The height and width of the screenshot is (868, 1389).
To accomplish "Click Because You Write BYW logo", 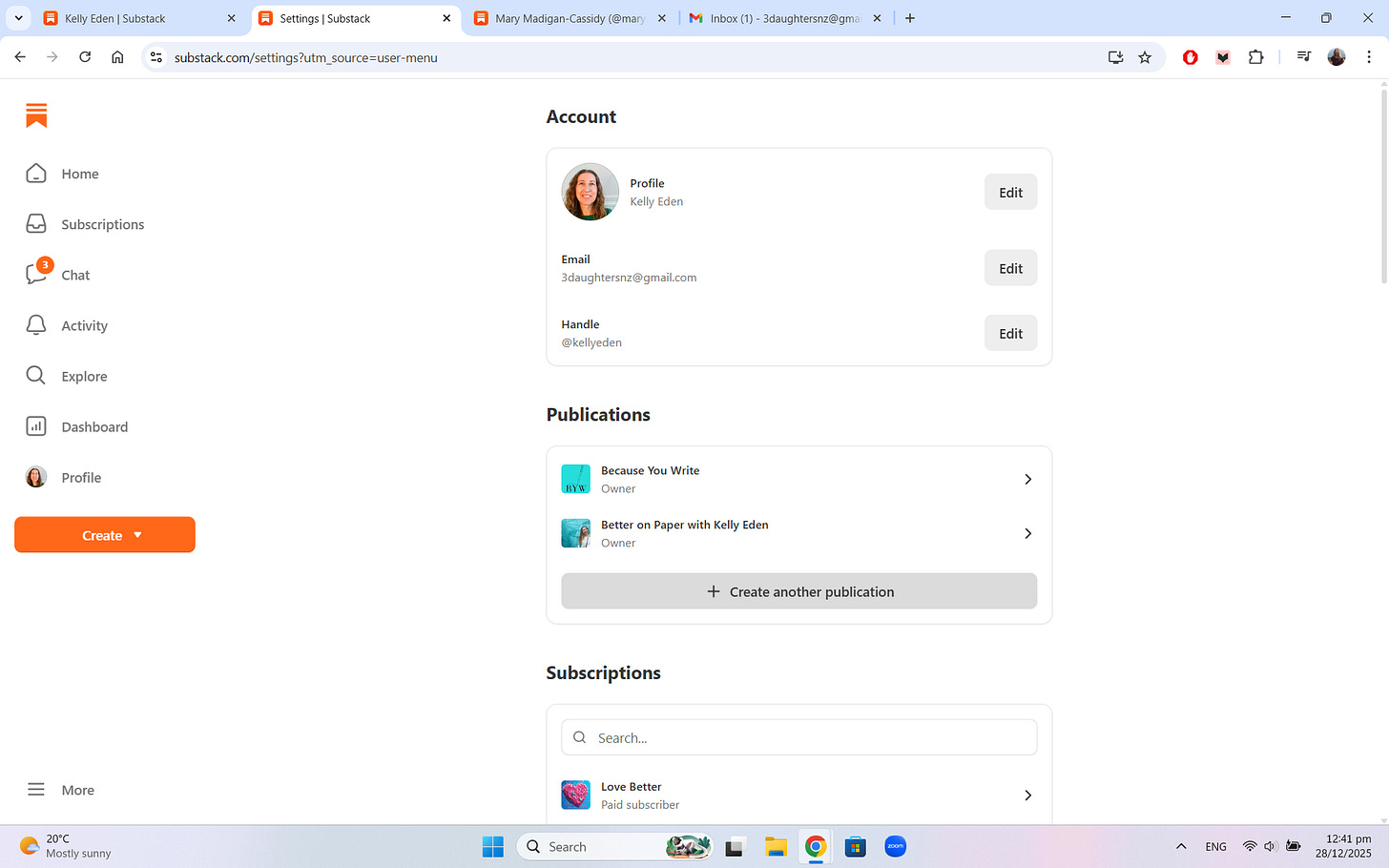I will [x=575, y=479].
